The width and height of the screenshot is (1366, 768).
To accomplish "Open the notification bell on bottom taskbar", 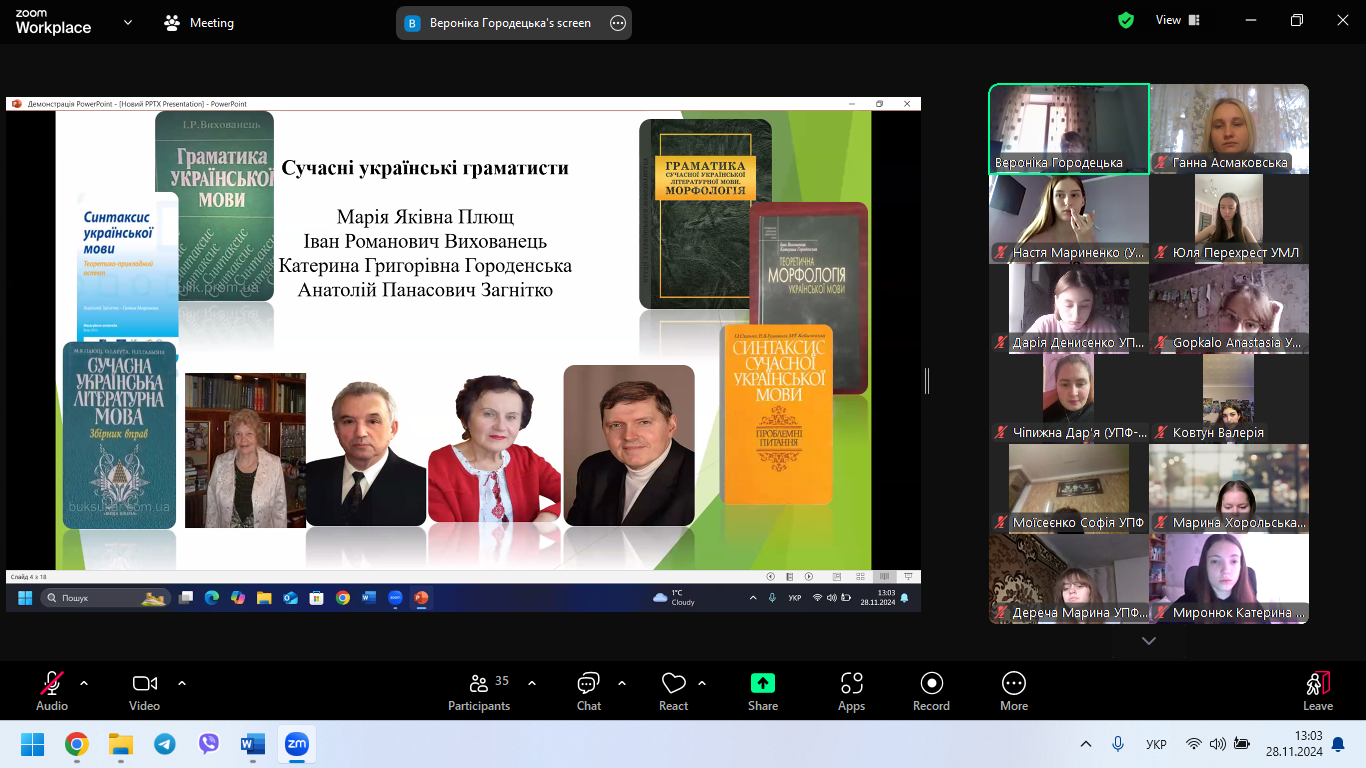I will click(x=1338, y=744).
